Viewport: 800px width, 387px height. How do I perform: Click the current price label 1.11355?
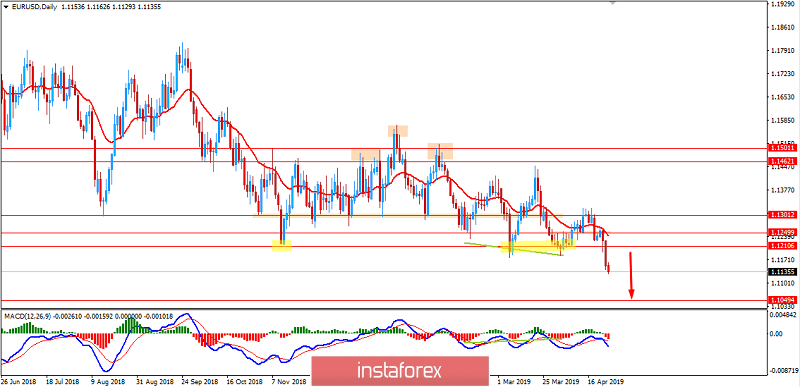click(782, 271)
